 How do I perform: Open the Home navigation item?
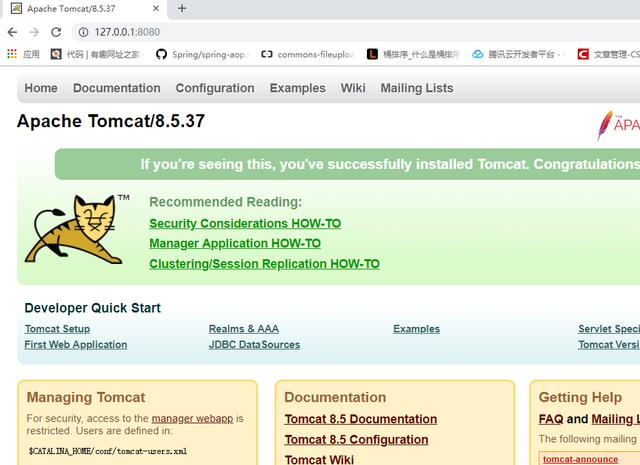[x=41, y=88]
